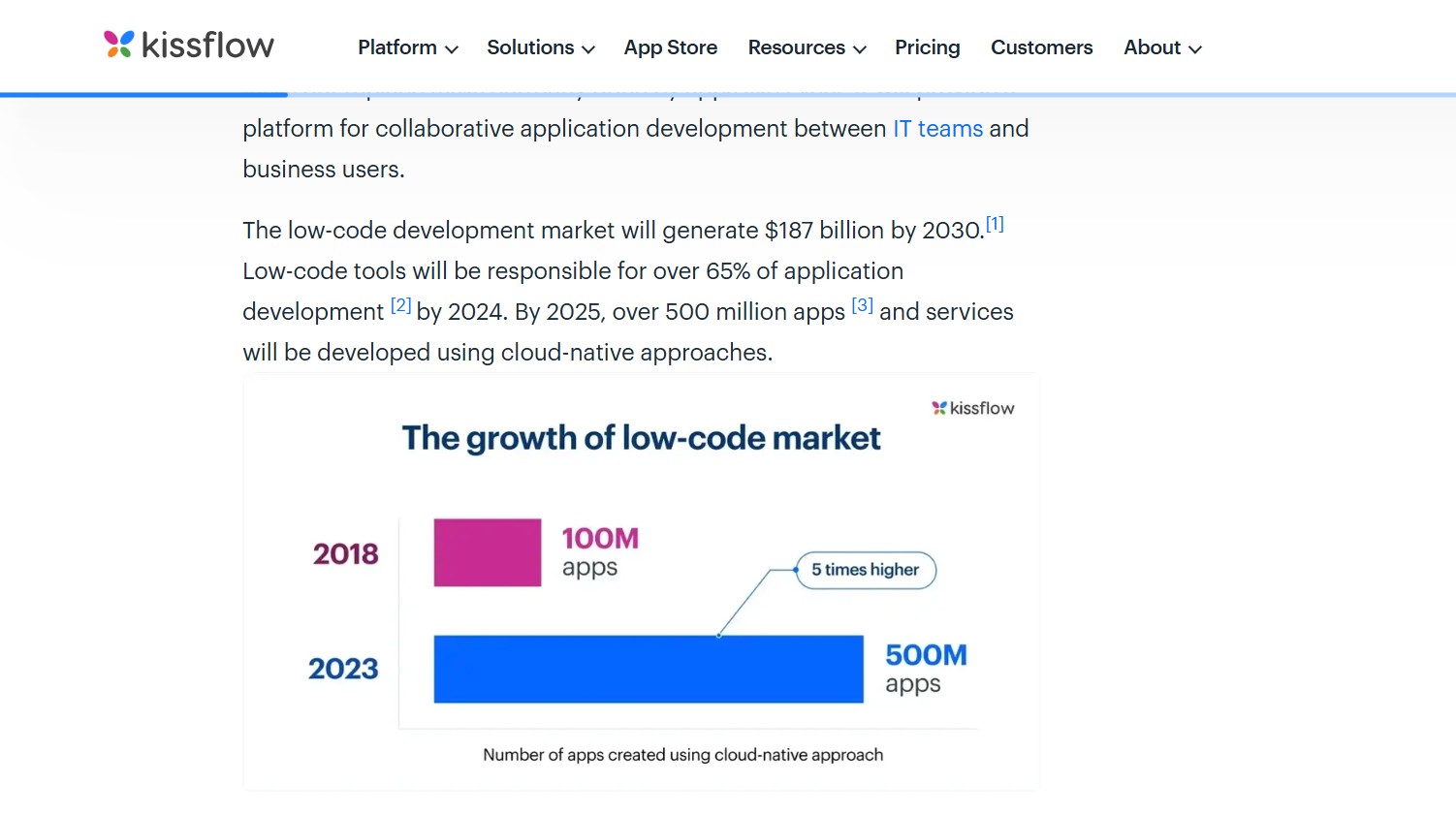This screenshot has height=815, width=1456.
Task: Click citation link [3]
Action: [862, 304]
